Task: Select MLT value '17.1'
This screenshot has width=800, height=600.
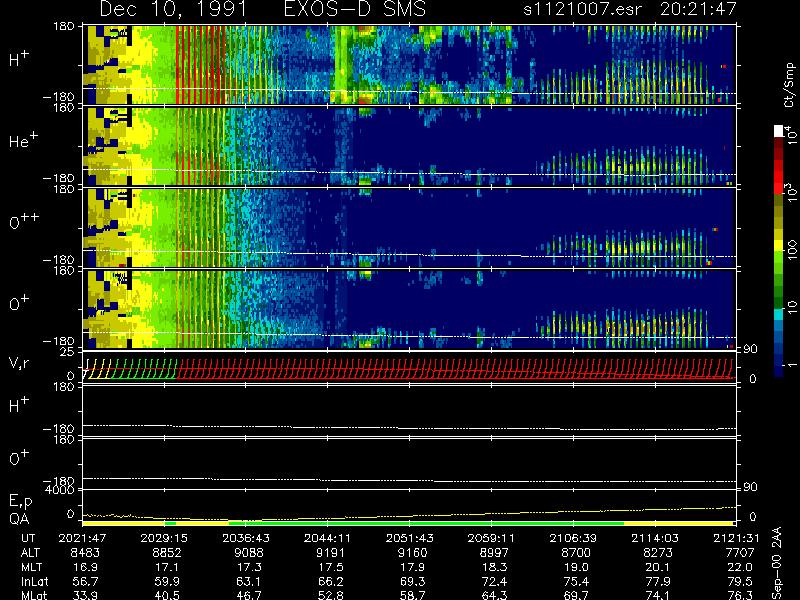Action: pyautogui.click(x=167, y=567)
